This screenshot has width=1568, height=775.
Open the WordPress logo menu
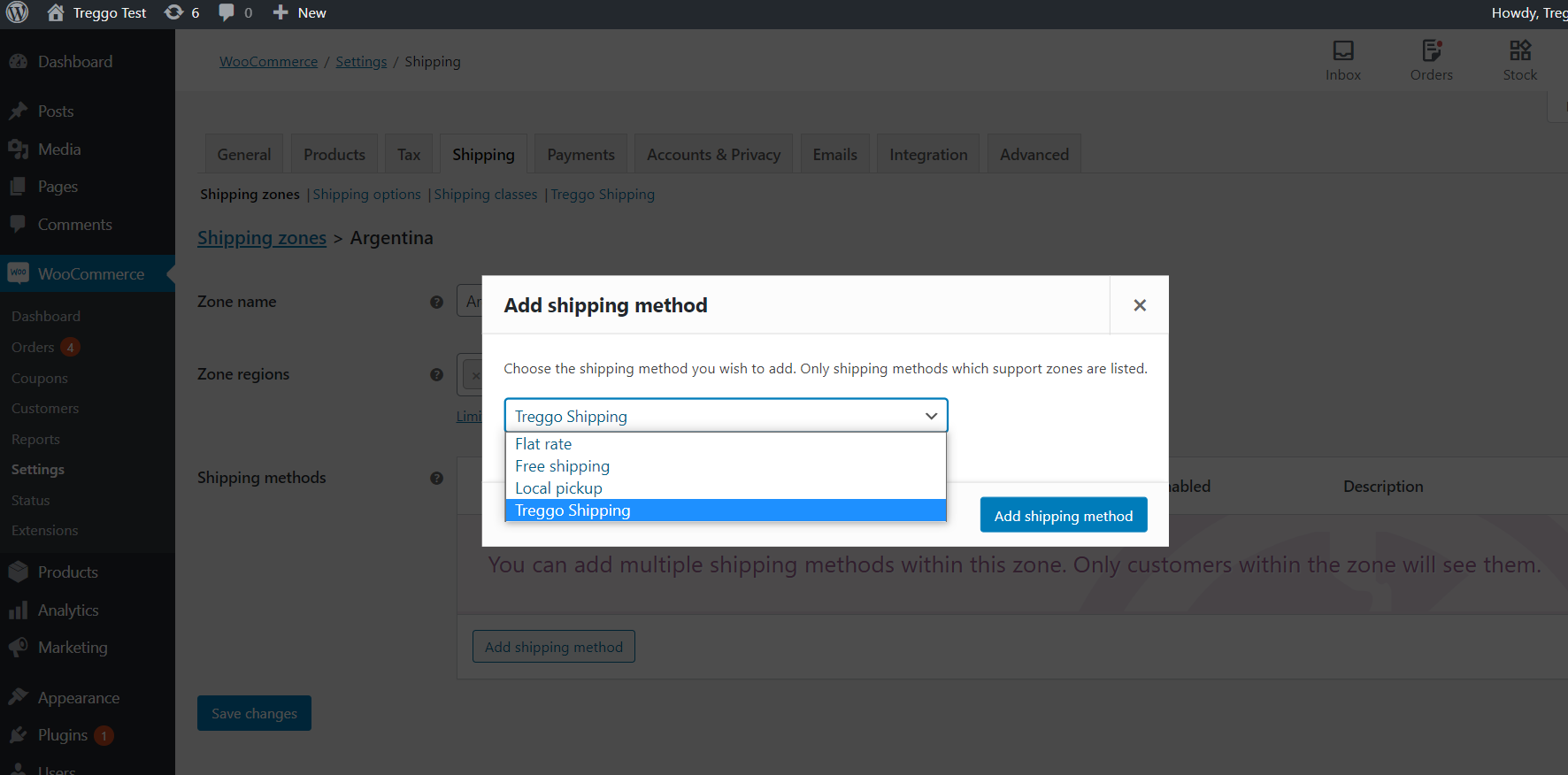coord(18,12)
